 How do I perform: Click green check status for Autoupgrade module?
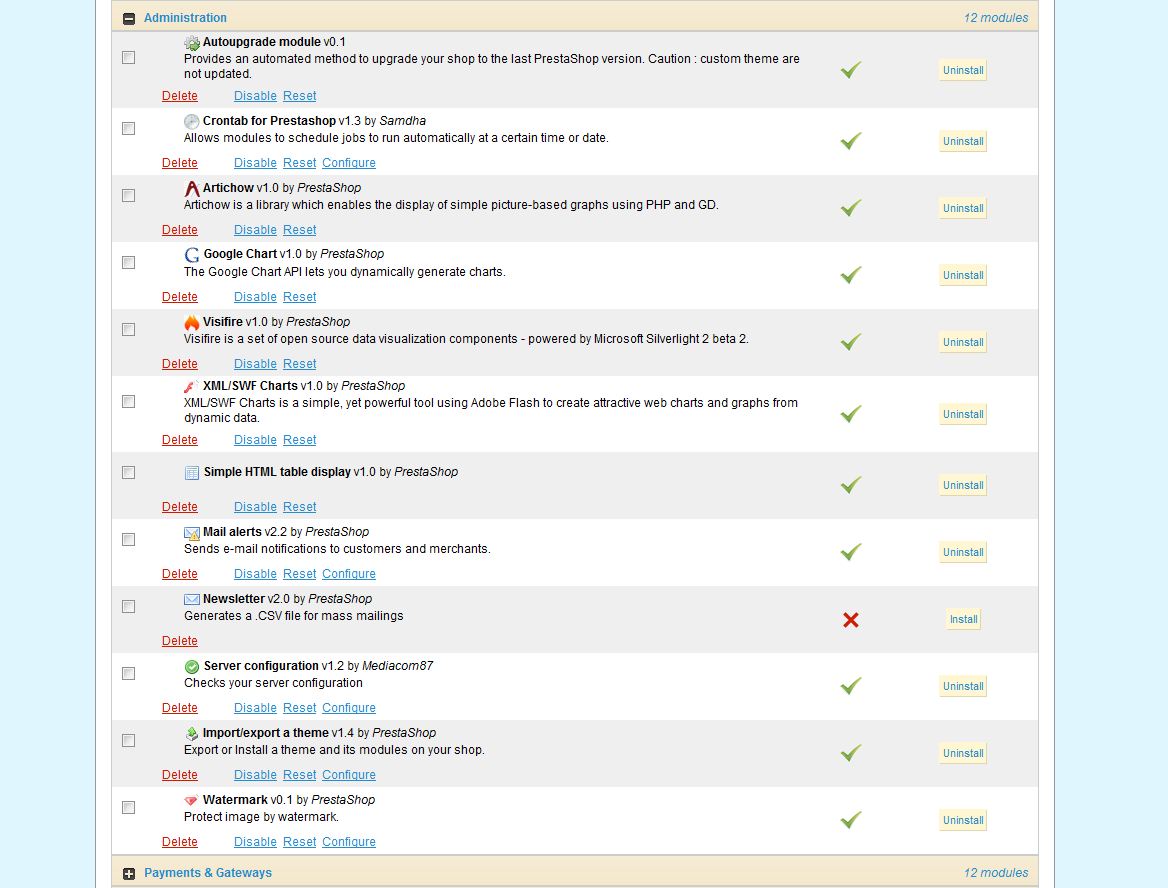[851, 70]
